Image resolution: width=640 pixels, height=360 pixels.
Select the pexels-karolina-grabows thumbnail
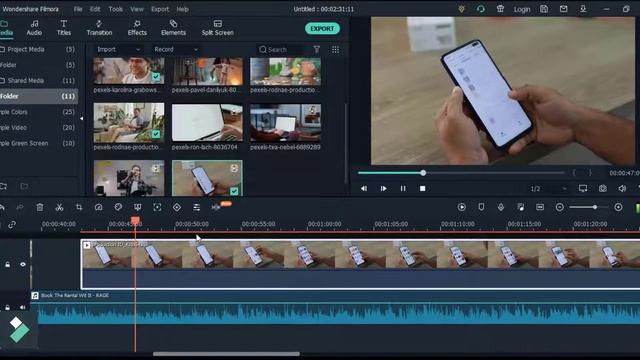pos(129,71)
